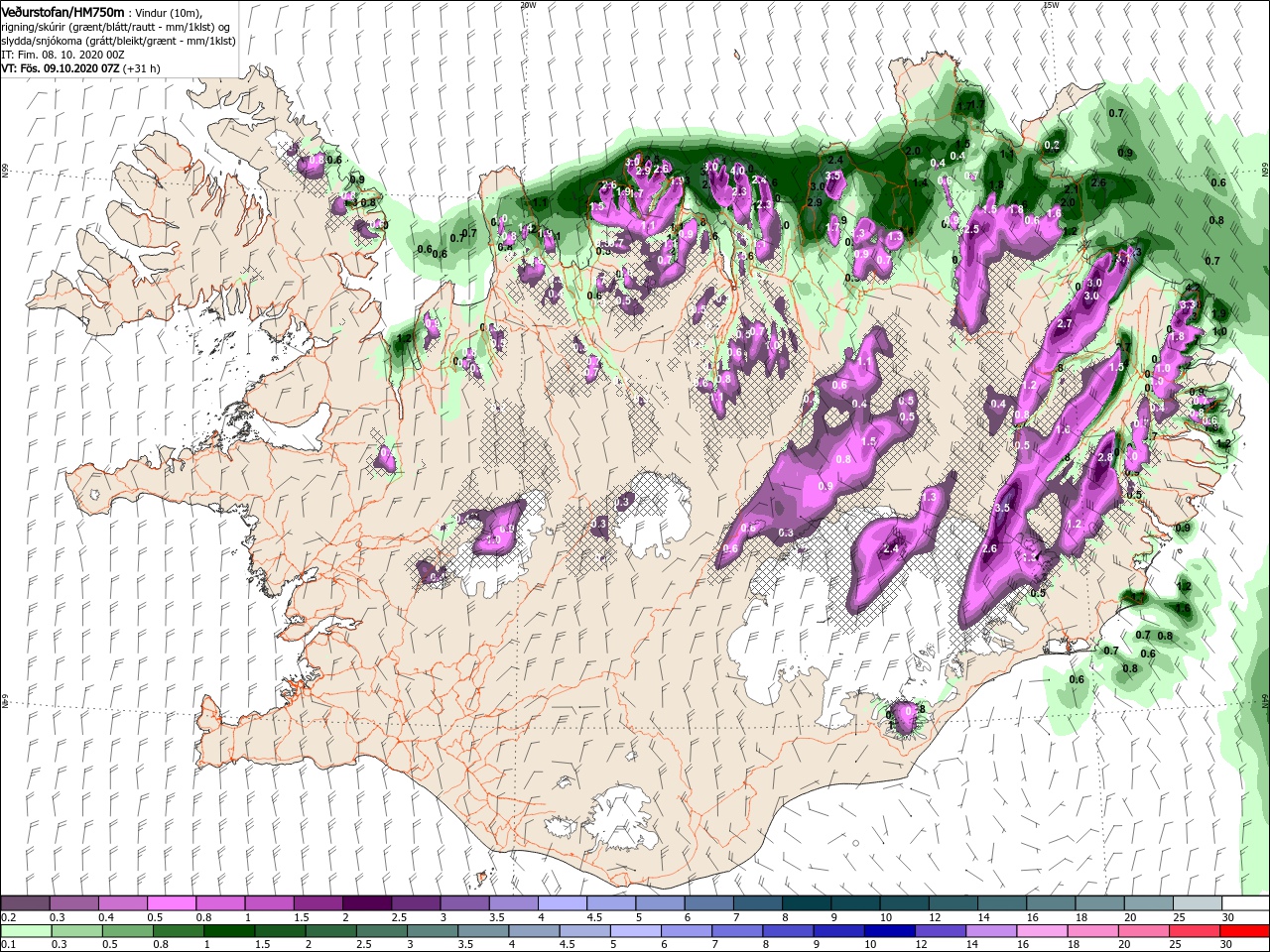Click the bottom-row purple swatch labeled 12
Image resolution: width=1270 pixels, height=952 pixels.
[x=940, y=932]
